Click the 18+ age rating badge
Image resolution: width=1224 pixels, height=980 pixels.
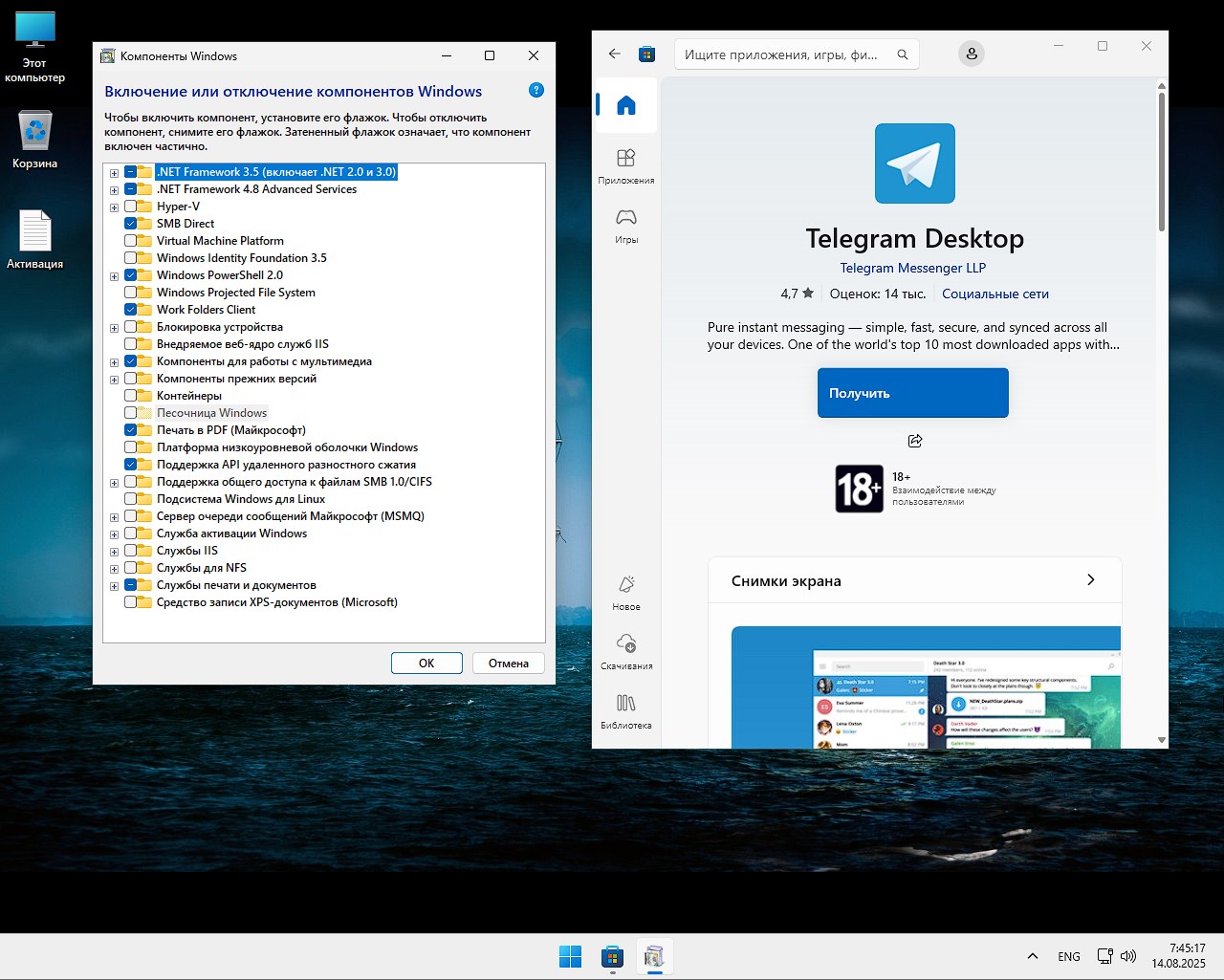[x=859, y=489]
